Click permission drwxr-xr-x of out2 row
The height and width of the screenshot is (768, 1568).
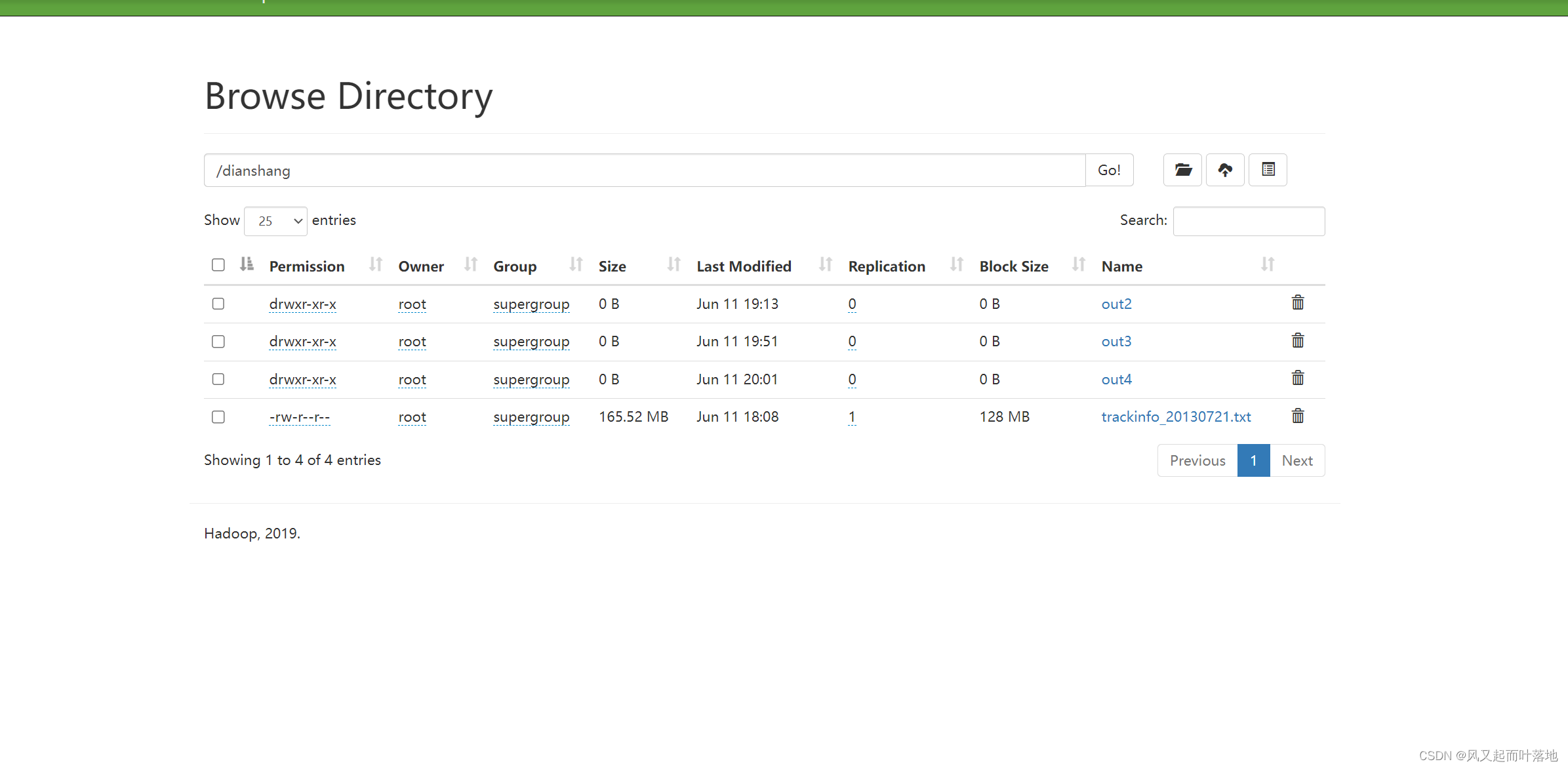coord(302,304)
